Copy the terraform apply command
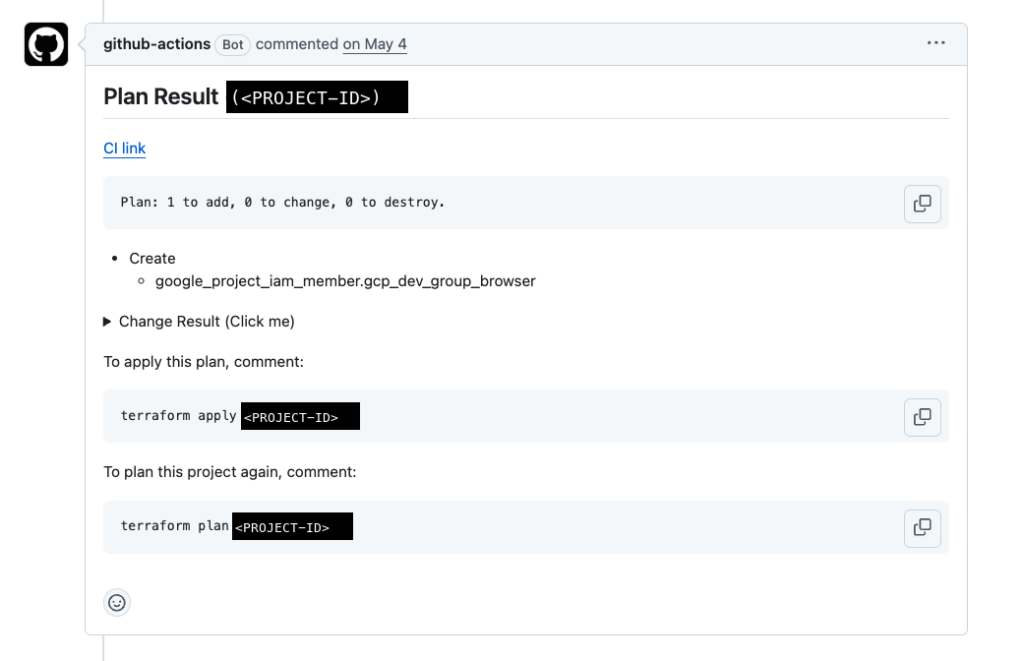The width and height of the screenshot is (1024, 661). 922,417
